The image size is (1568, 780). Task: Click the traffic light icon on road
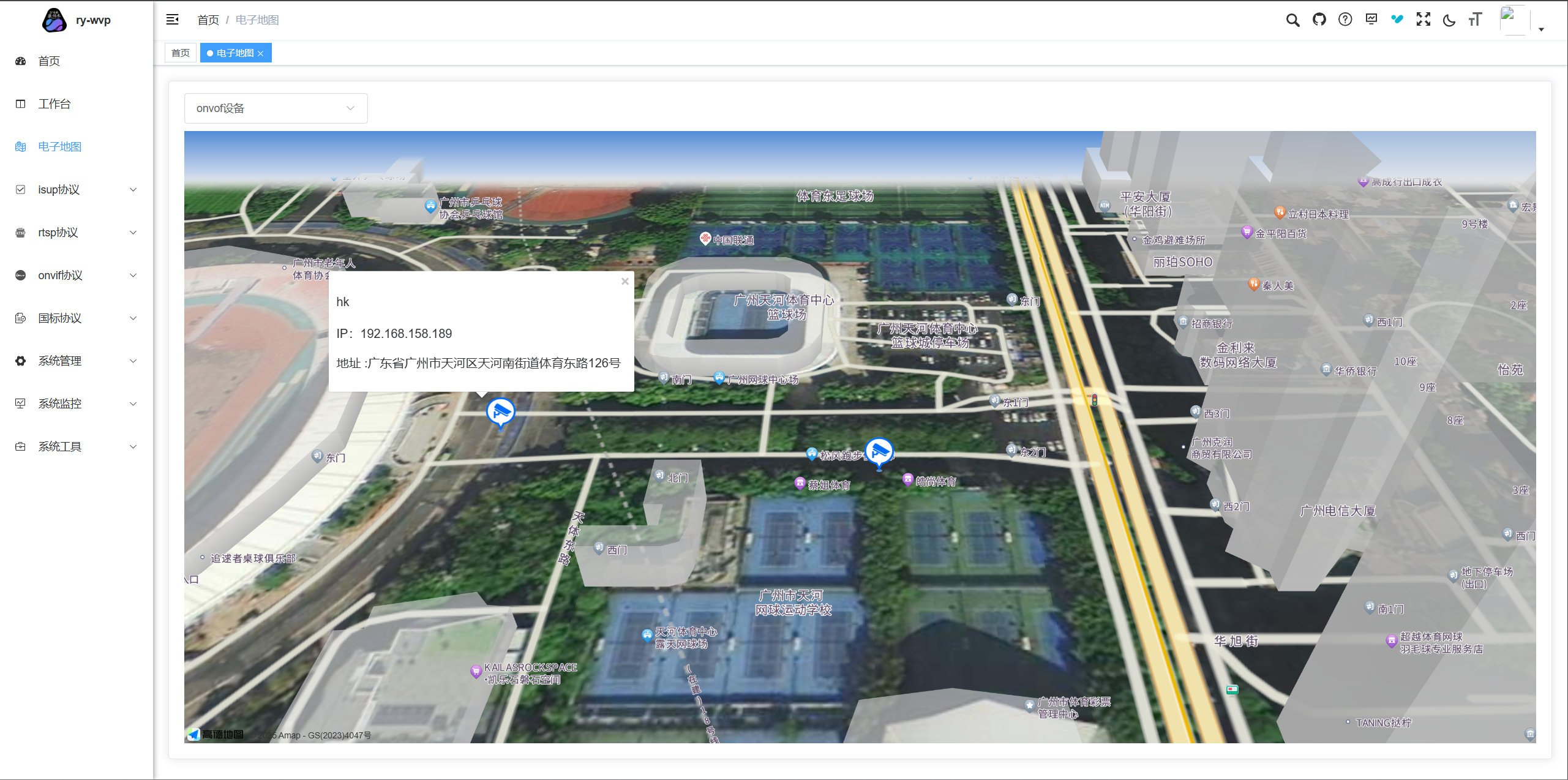pos(1095,400)
